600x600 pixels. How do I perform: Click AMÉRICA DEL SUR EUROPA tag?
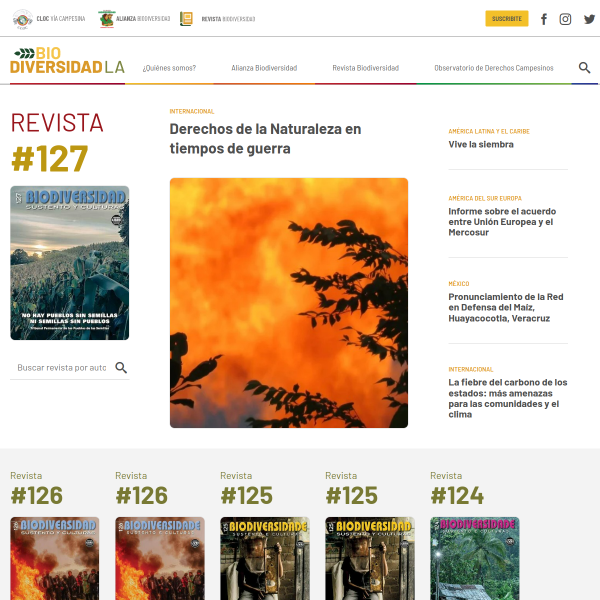[x=485, y=198]
